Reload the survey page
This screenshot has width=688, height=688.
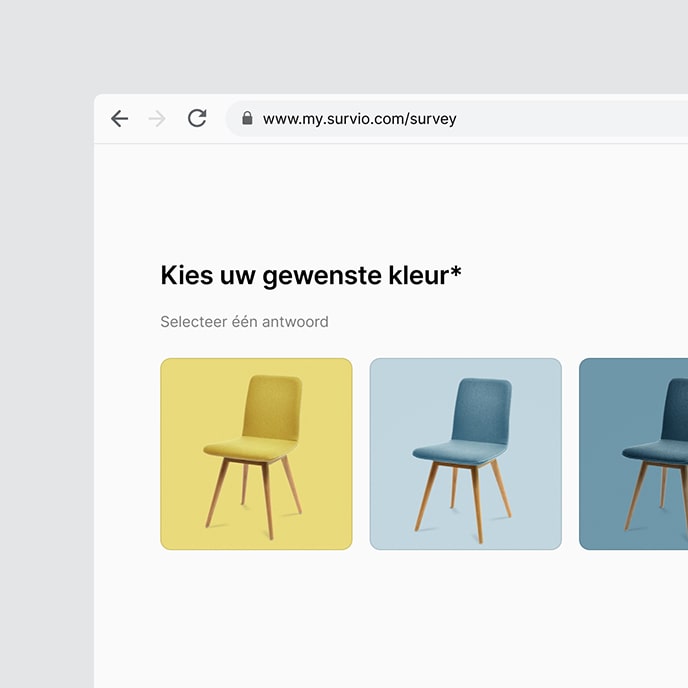pyautogui.click(x=197, y=119)
